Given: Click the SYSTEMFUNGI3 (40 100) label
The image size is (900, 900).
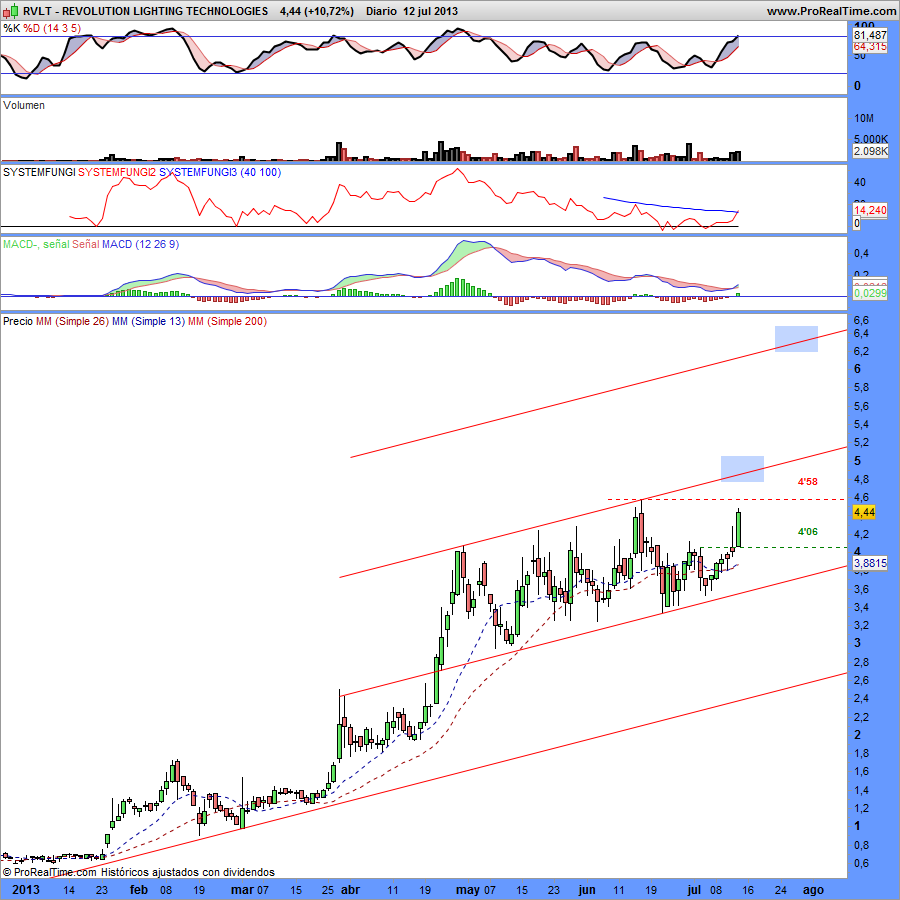Looking at the screenshot, I should click(220, 172).
